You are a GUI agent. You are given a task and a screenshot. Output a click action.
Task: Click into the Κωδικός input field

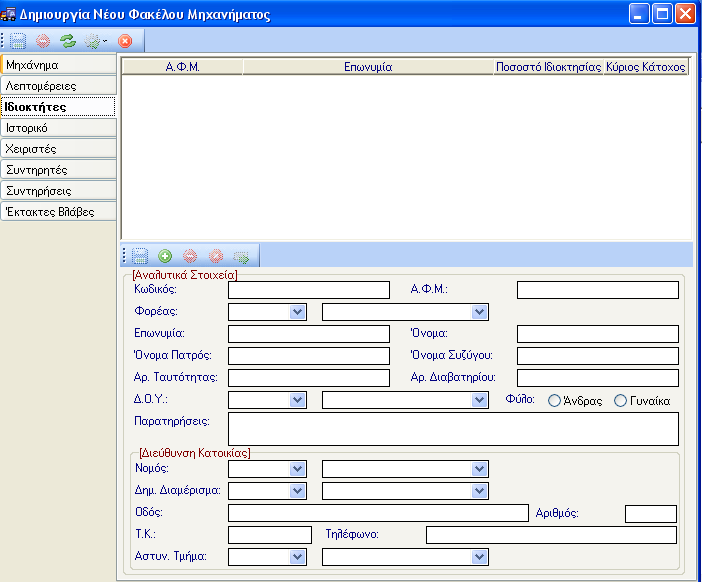click(x=309, y=290)
